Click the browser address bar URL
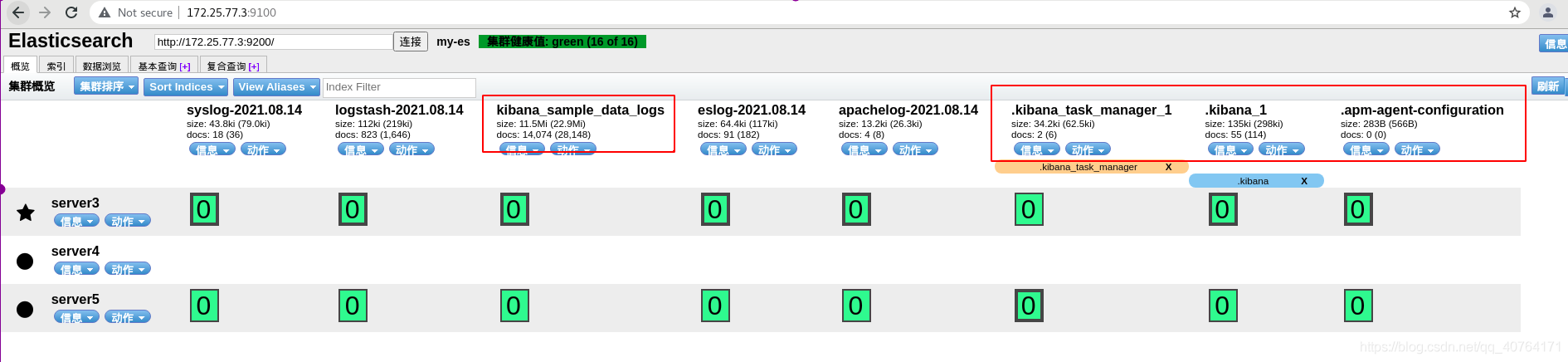Screen dimensions: 1568x362 point(231,12)
